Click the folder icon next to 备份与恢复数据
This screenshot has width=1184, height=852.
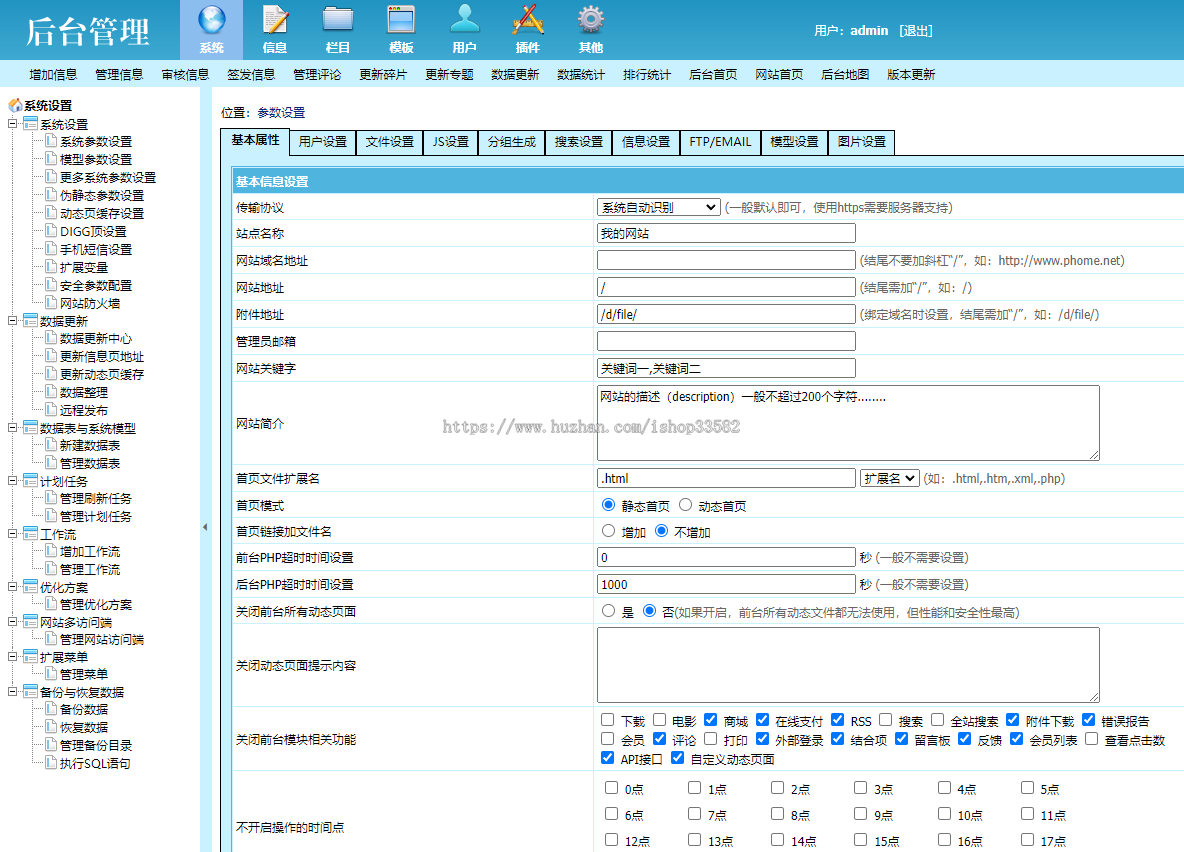point(30,691)
